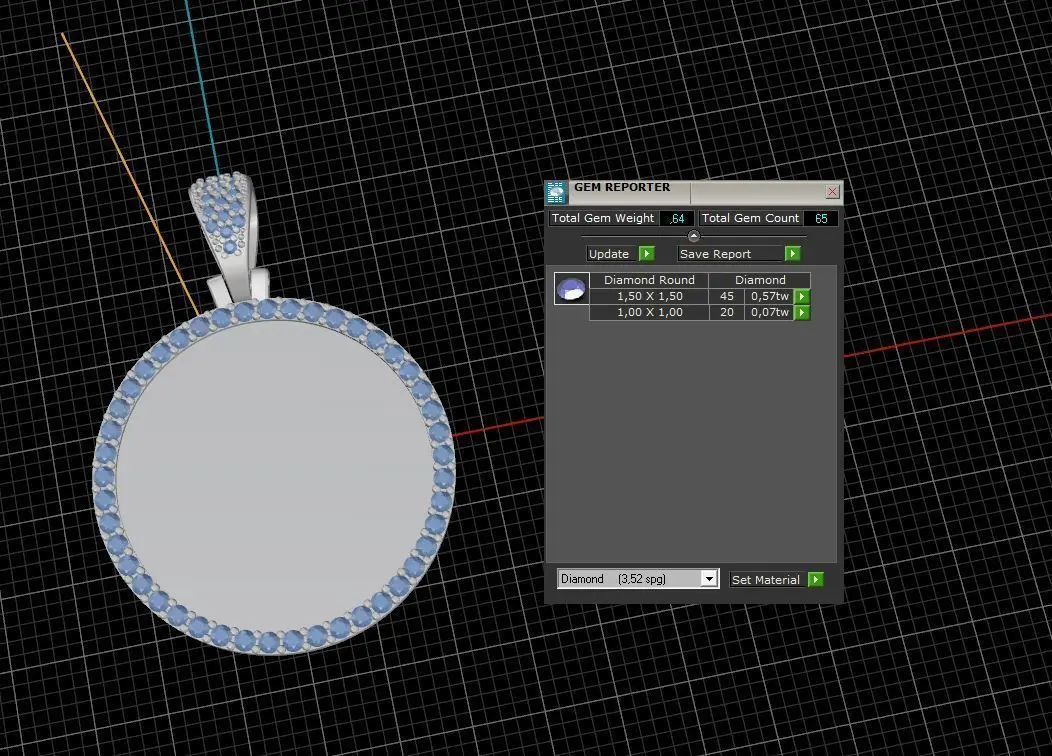
Task: Click the Total Gem Weight value ,64
Action: coord(677,218)
